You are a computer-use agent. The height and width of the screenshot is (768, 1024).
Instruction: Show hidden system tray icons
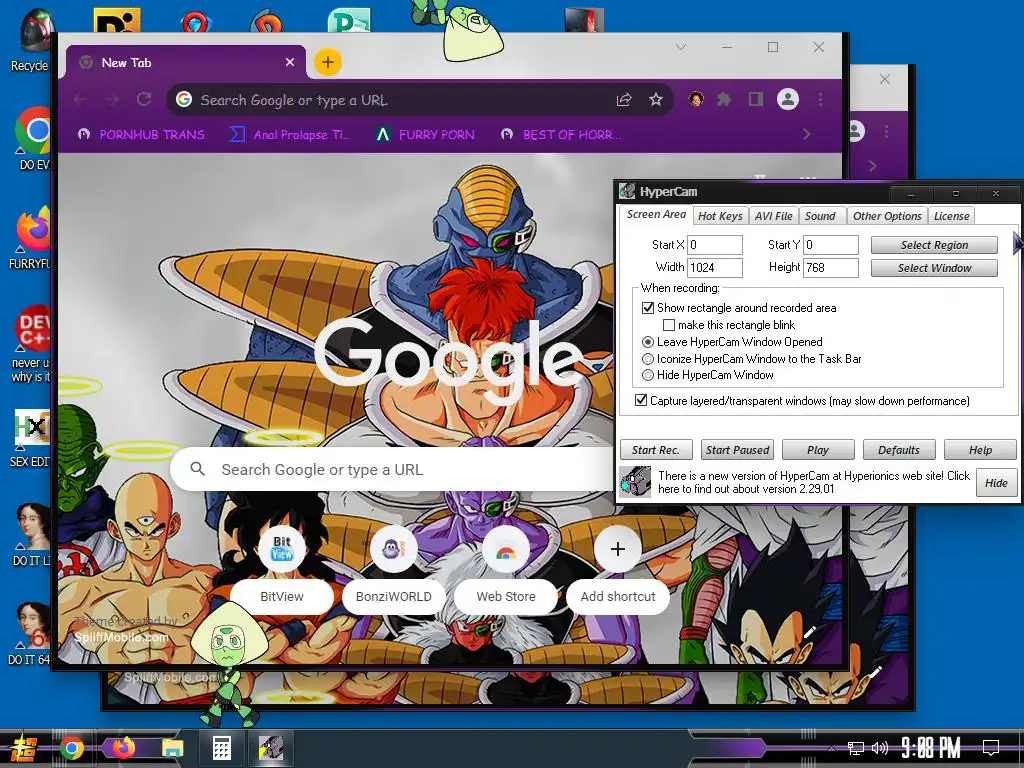point(831,748)
